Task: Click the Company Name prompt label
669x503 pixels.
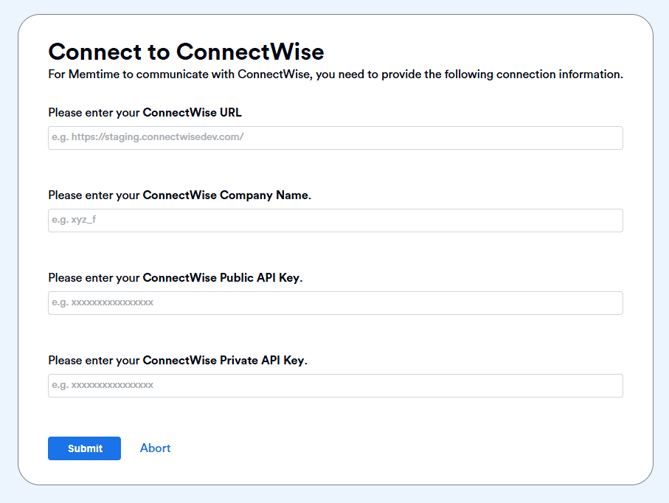Action: tap(179, 195)
